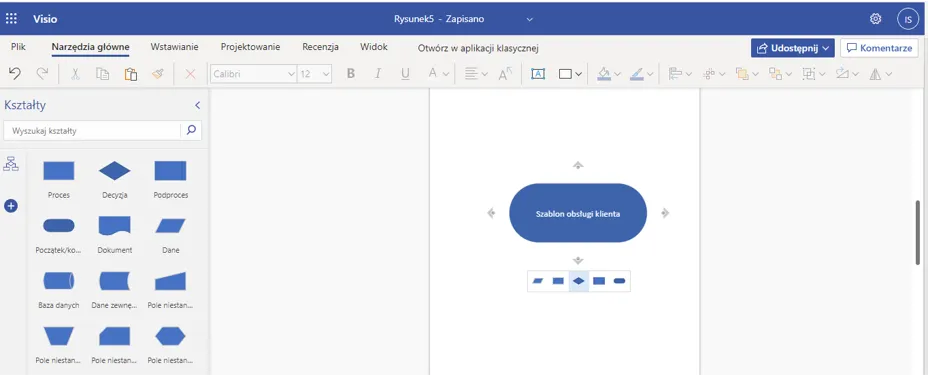The image size is (928, 375).
Task: Switch to Widok tab
Action: (x=373, y=47)
